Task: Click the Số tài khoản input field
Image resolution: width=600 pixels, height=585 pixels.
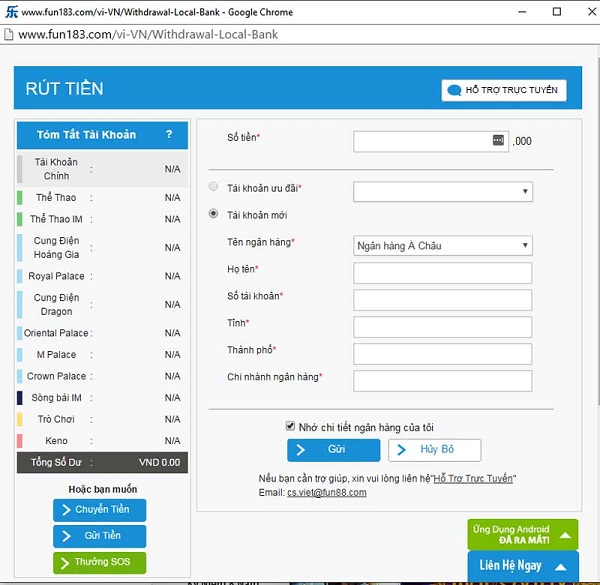Action: coord(443,300)
